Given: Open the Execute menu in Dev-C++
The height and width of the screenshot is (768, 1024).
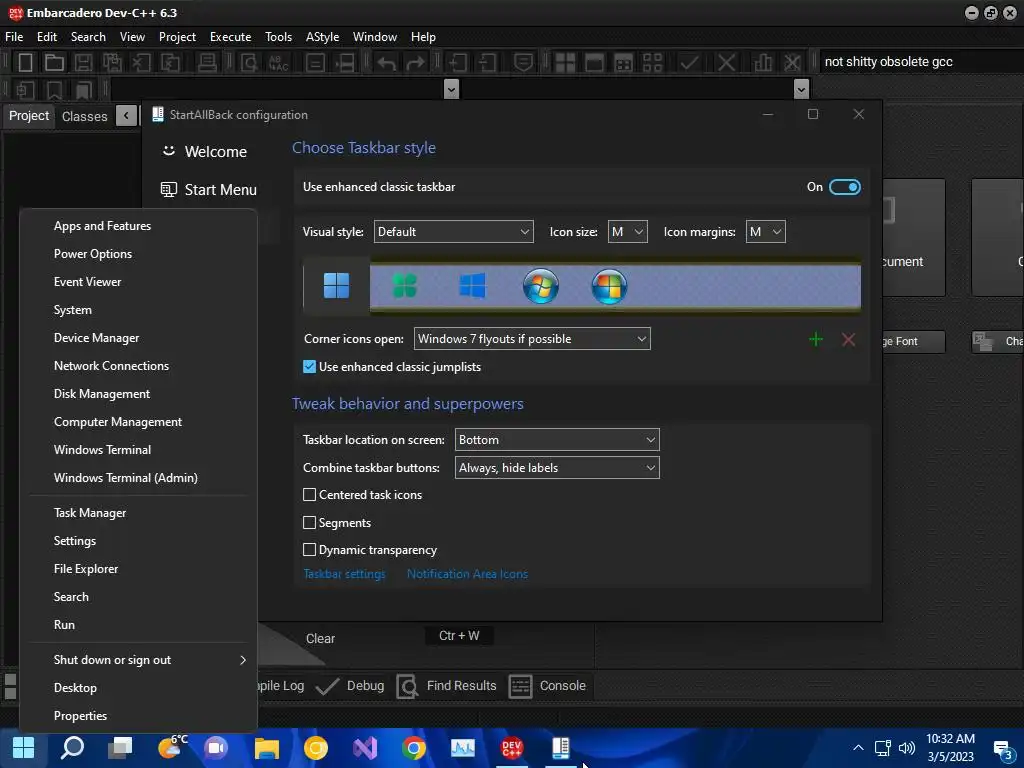Looking at the screenshot, I should 231,37.
